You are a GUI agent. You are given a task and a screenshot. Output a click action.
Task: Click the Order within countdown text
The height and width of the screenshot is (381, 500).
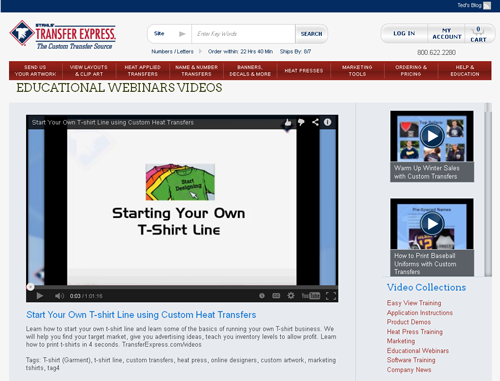[240, 51]
